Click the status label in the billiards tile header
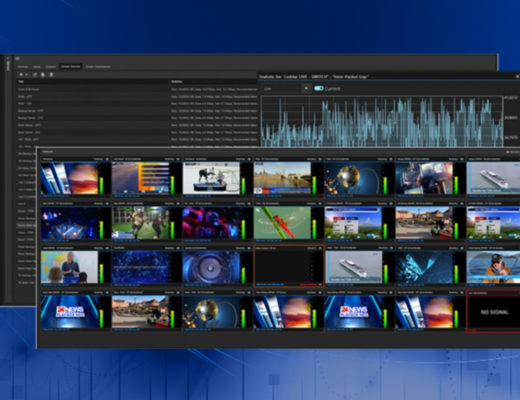 tap(98, 203)
